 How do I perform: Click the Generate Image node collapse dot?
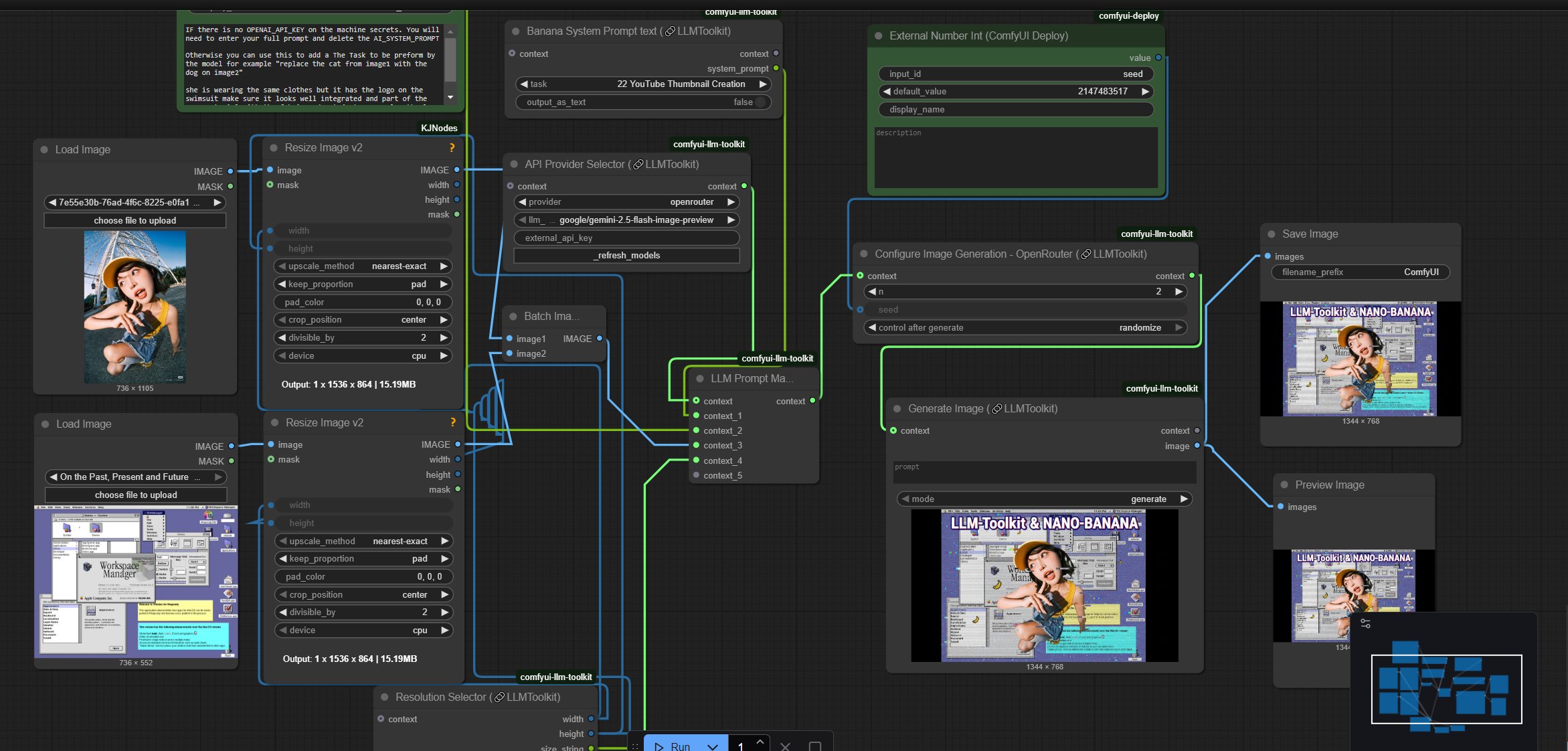coord(897,408)
